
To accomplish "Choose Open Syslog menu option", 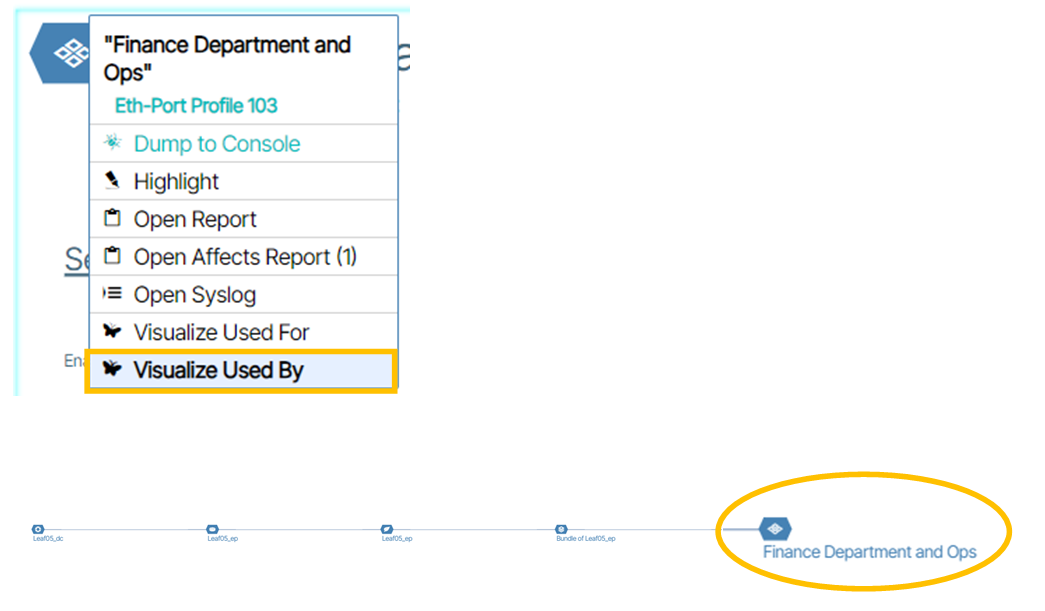I will [195, 295].
